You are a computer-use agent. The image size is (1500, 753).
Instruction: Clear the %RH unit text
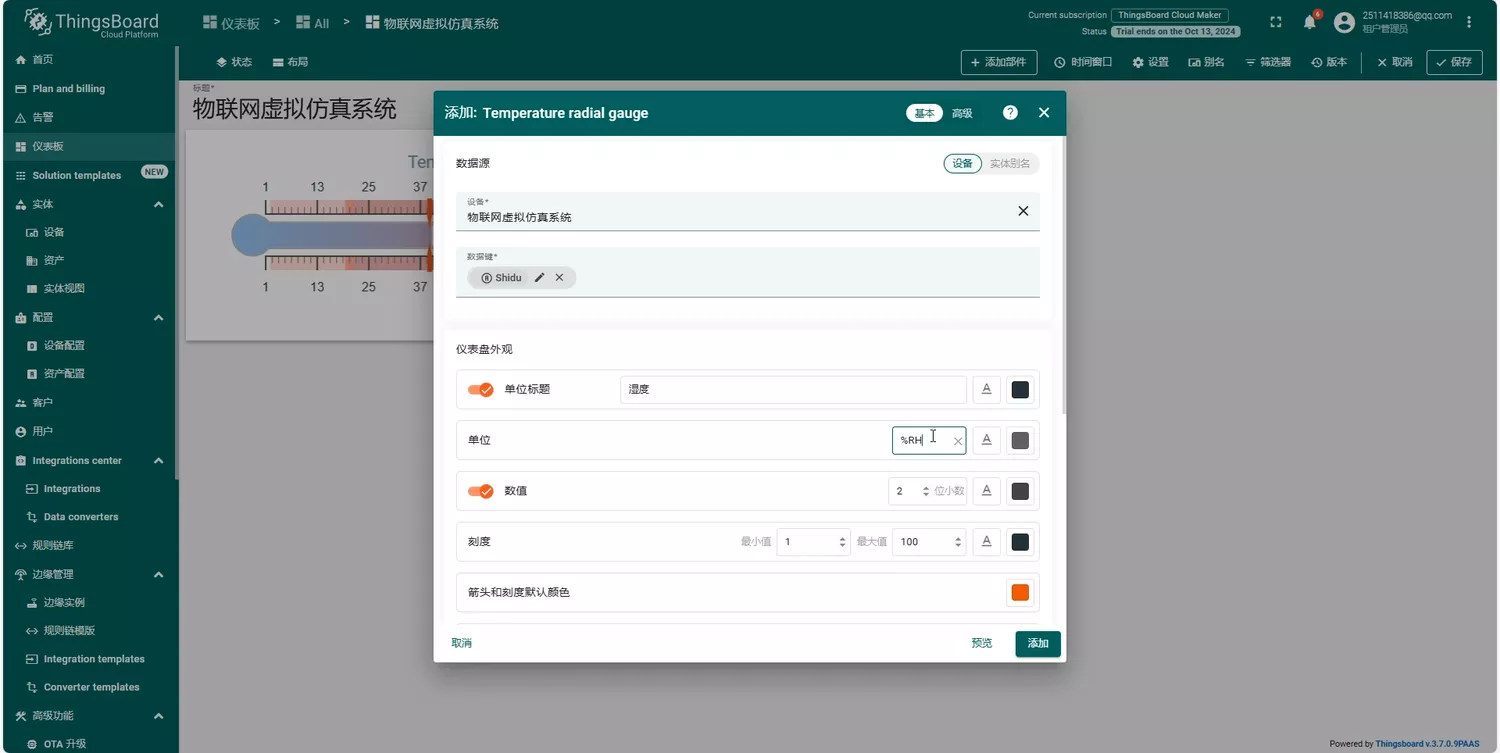957,441
